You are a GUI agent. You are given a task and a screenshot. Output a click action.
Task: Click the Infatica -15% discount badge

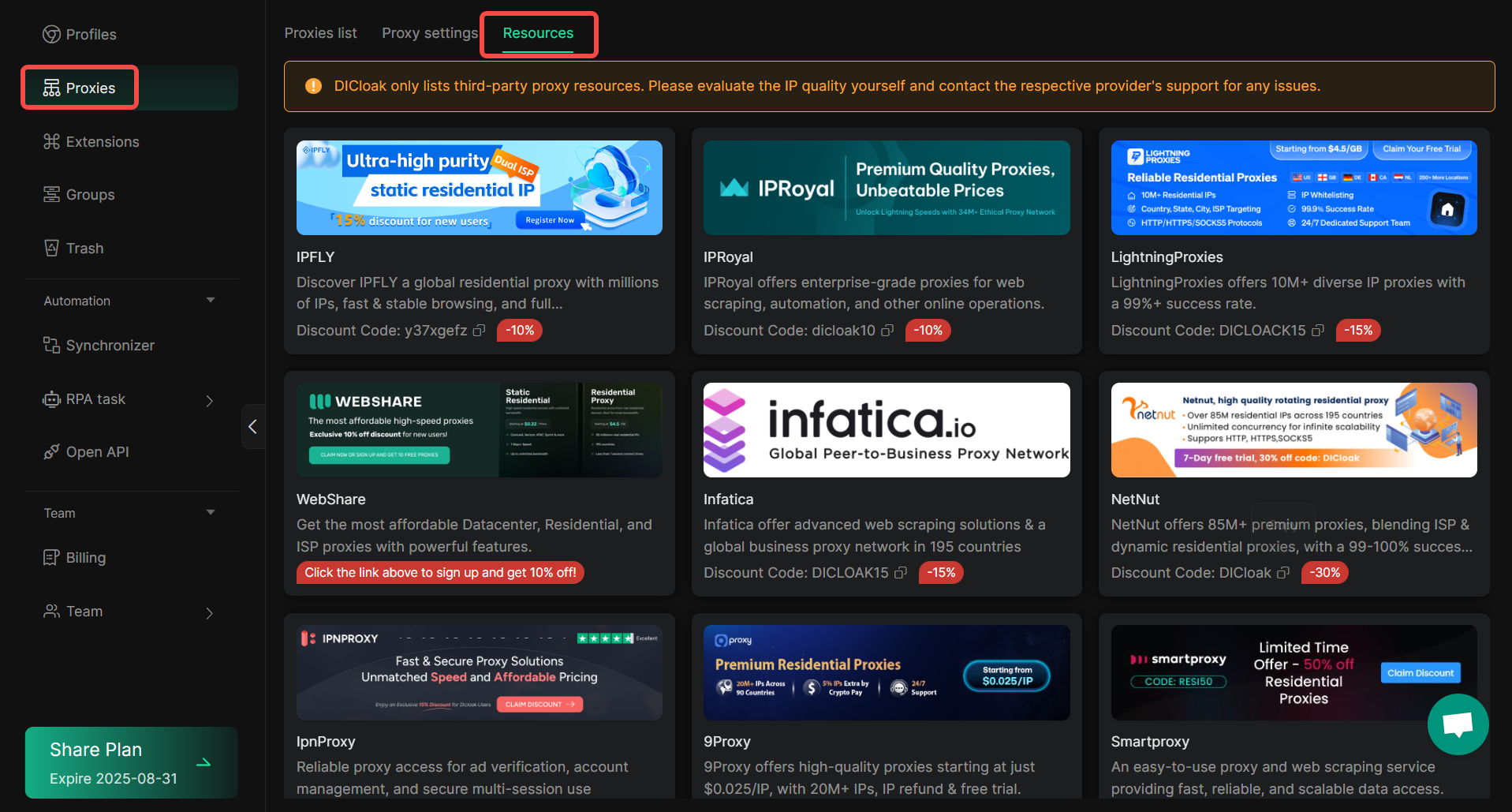point(941,573)
